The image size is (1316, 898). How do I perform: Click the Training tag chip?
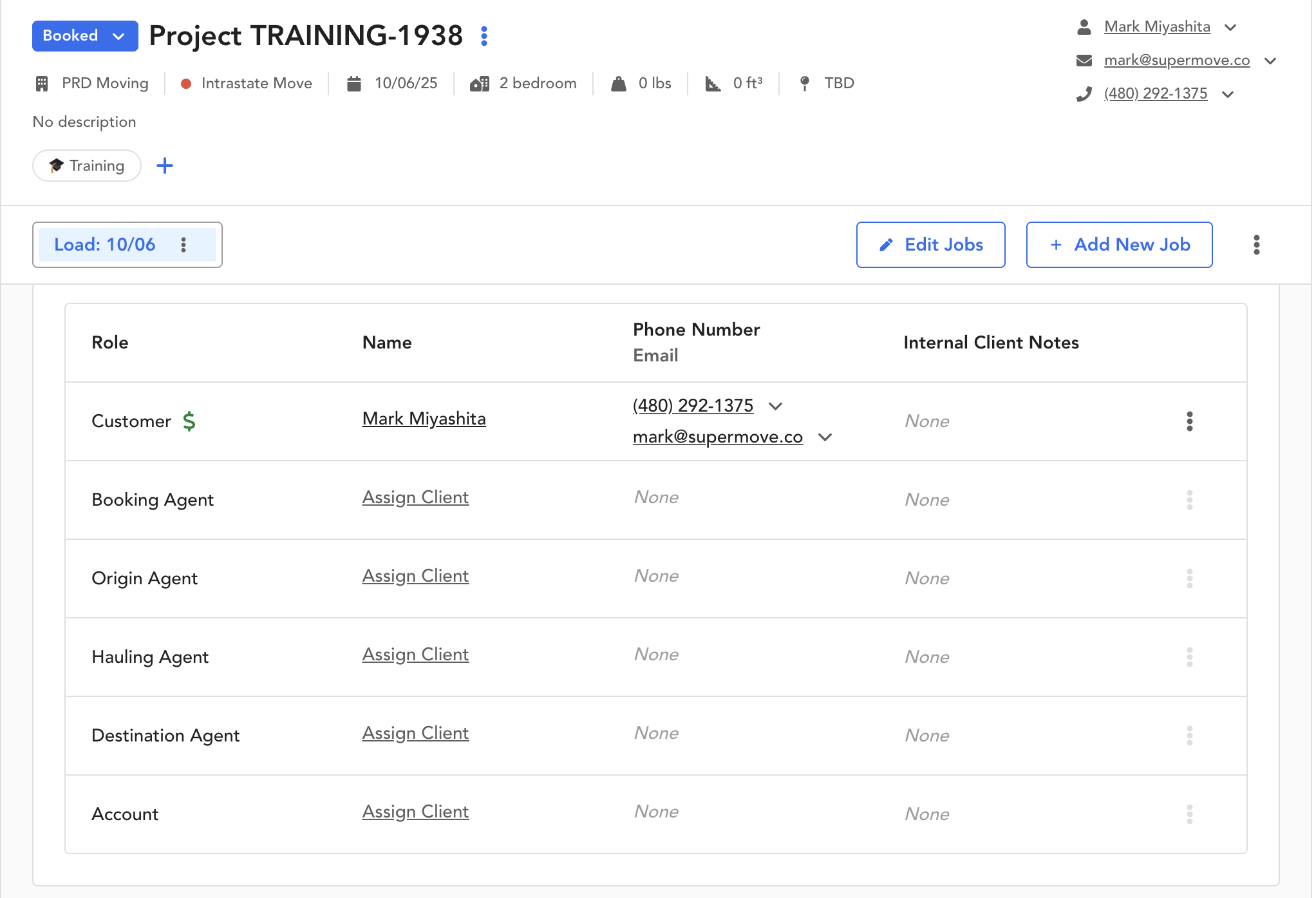point(87,166)
